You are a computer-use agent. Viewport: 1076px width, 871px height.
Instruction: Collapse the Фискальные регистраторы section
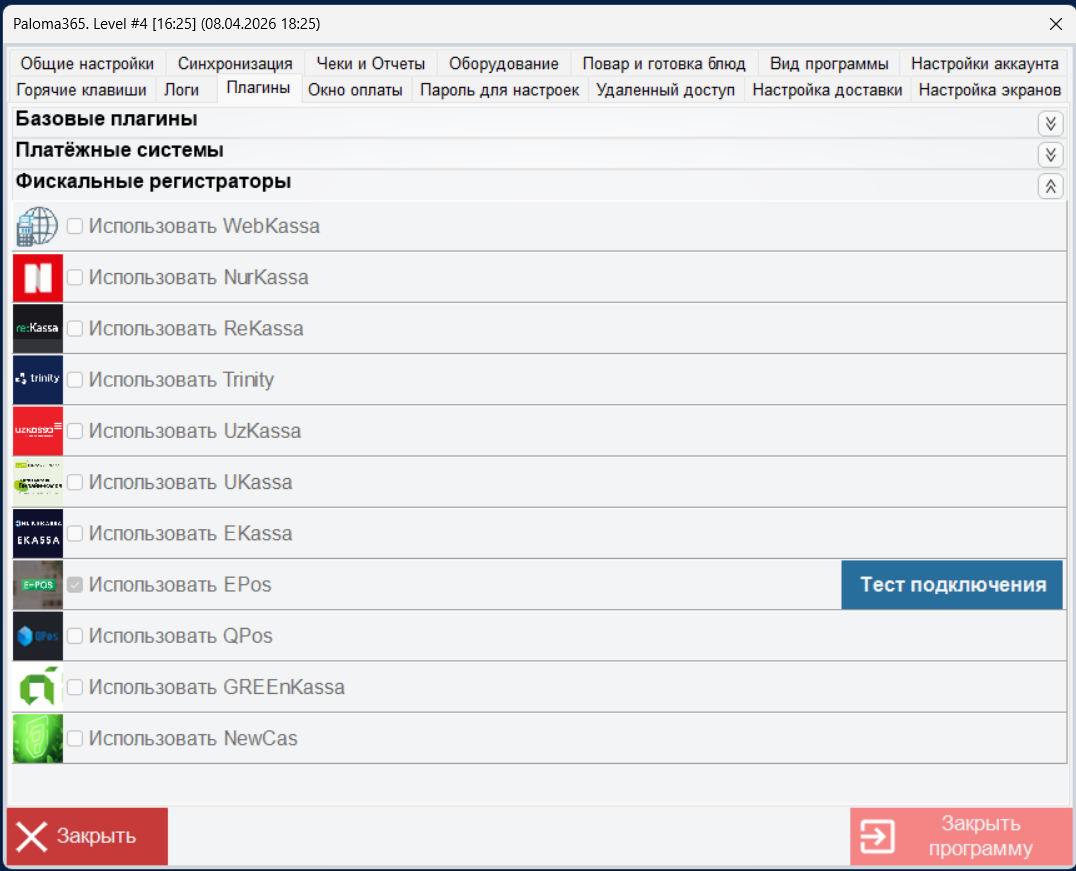pyautogui.click(x=1050, y=186)
